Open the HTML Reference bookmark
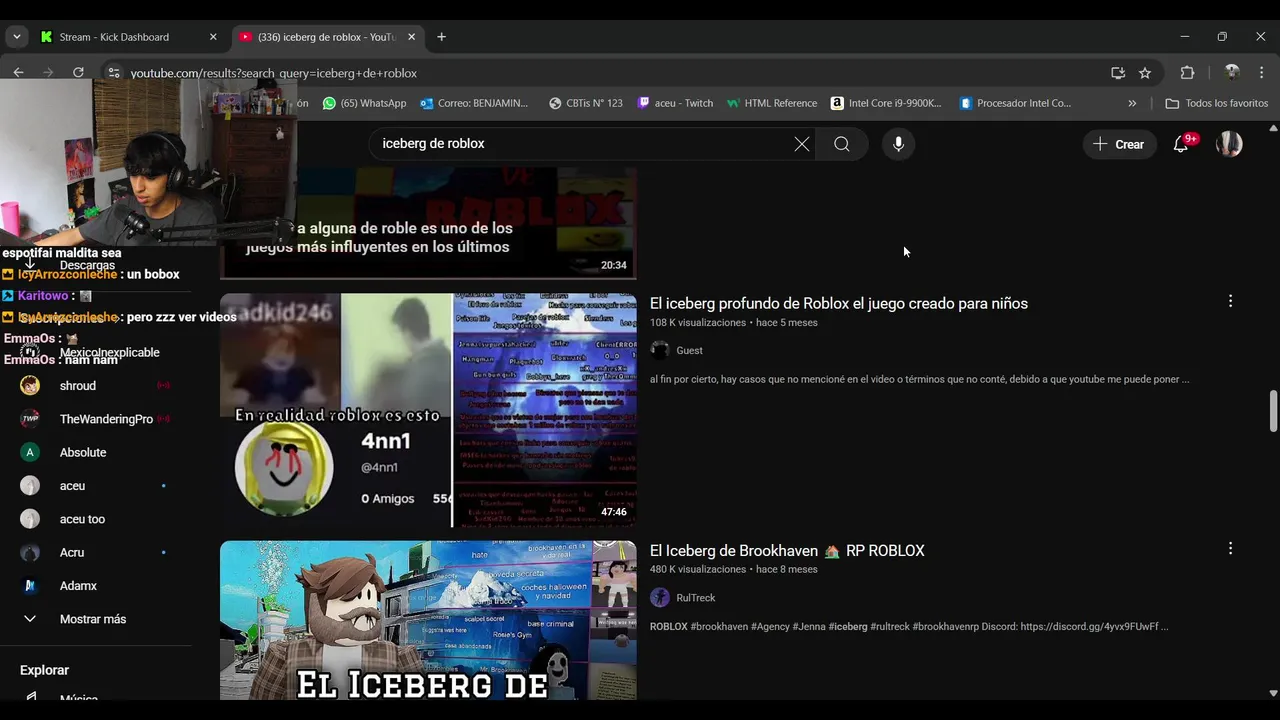1280x720 pixels. click(772, 103)
